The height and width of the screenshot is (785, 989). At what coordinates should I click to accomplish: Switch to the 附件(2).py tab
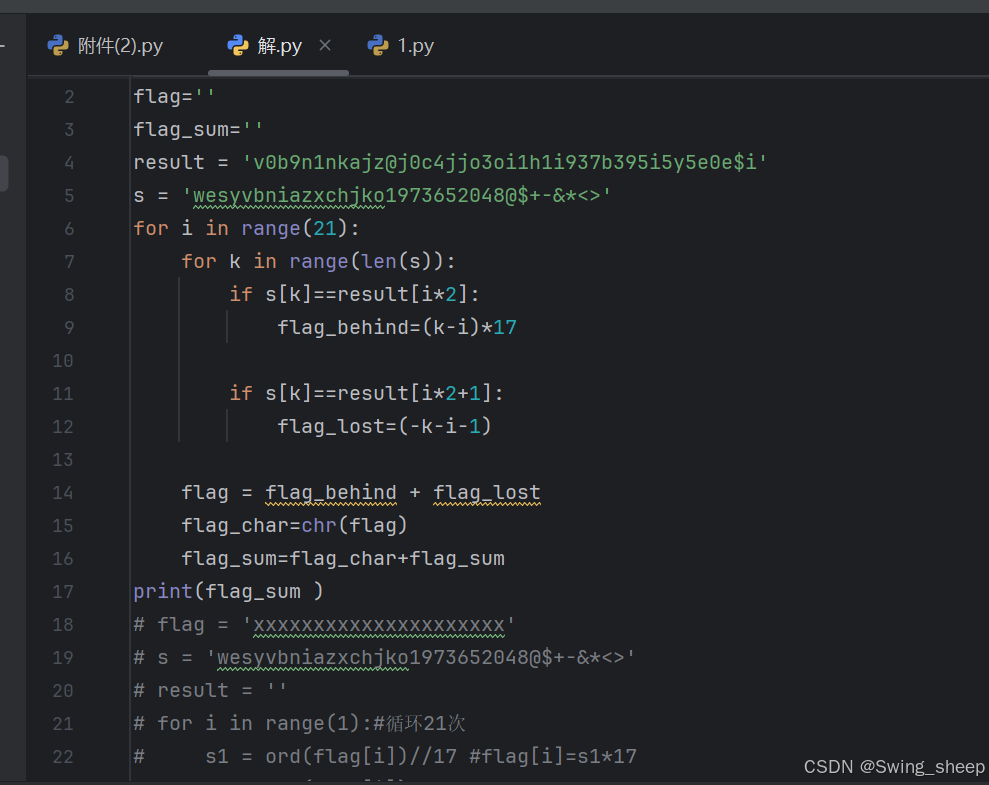pyautogui.click(x=105, y=46)
